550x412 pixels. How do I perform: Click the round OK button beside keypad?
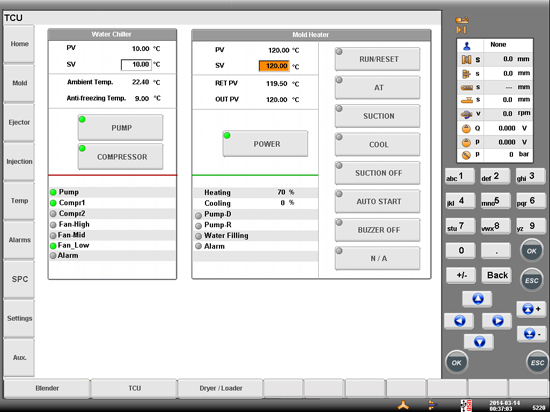click(531, 251)
